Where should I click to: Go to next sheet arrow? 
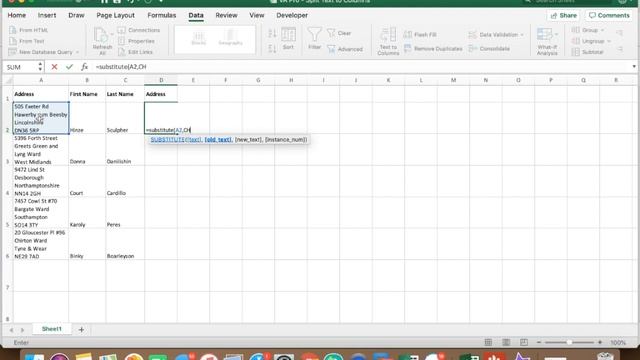tap(22, 330)
